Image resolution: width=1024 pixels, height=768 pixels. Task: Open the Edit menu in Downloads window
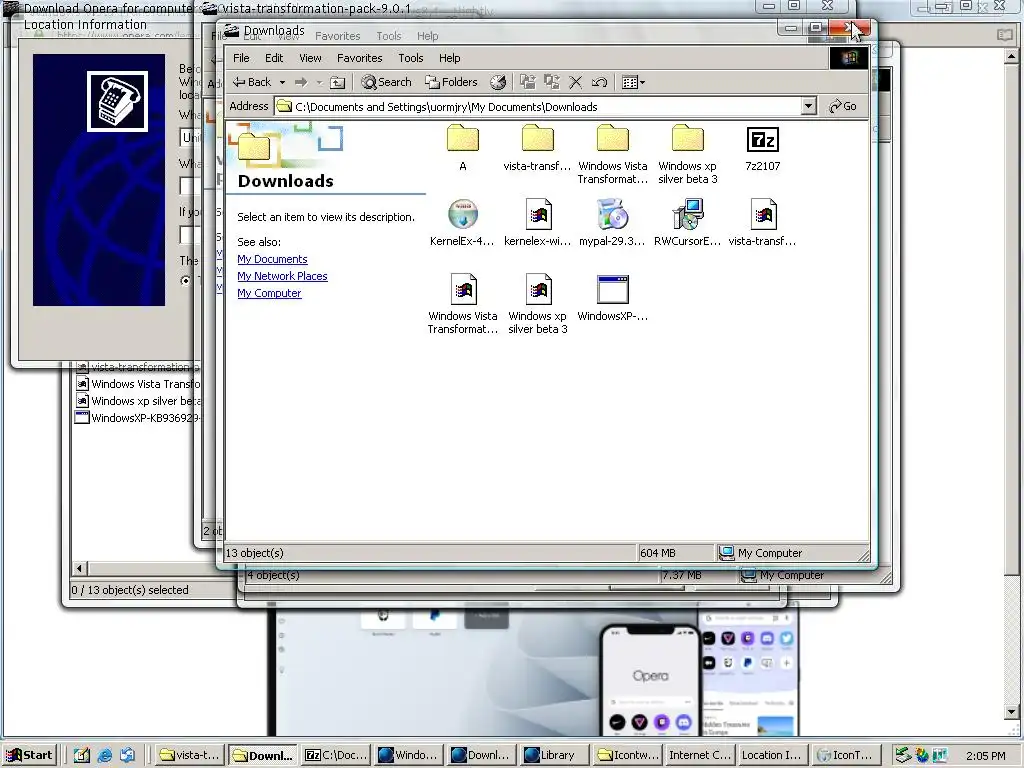(274, 58)
